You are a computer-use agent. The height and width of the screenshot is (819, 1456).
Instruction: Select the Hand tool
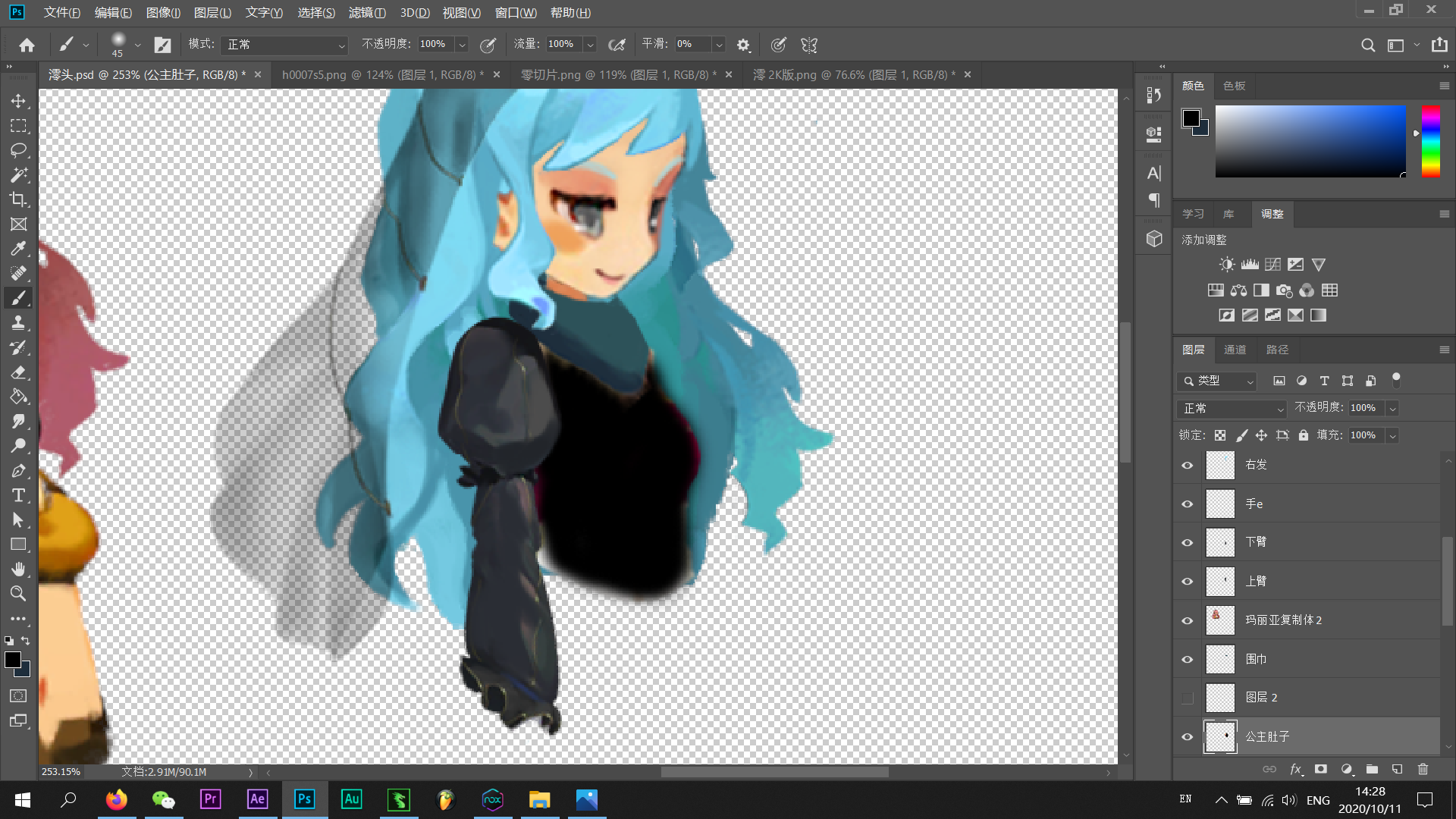pos(18,570)
